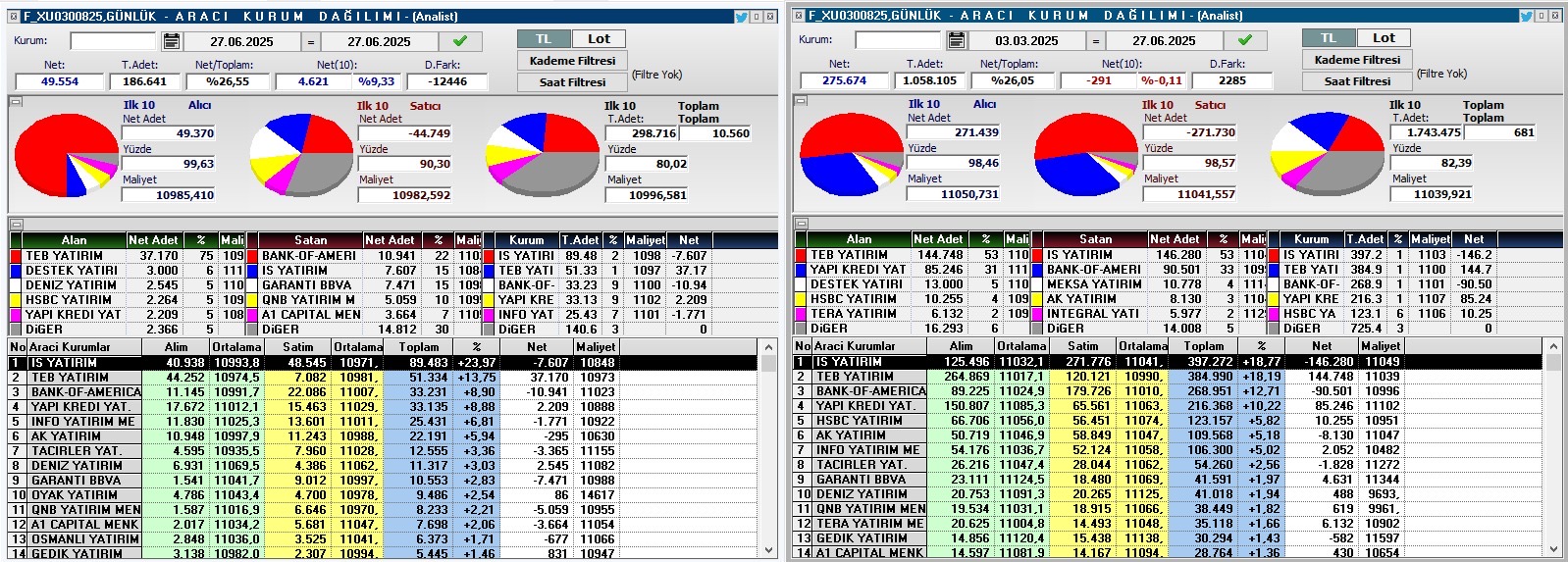Click equals sign button between dates, right window
The width and height of the screenshot is (1568, 562).
[x=1096, y=40]
